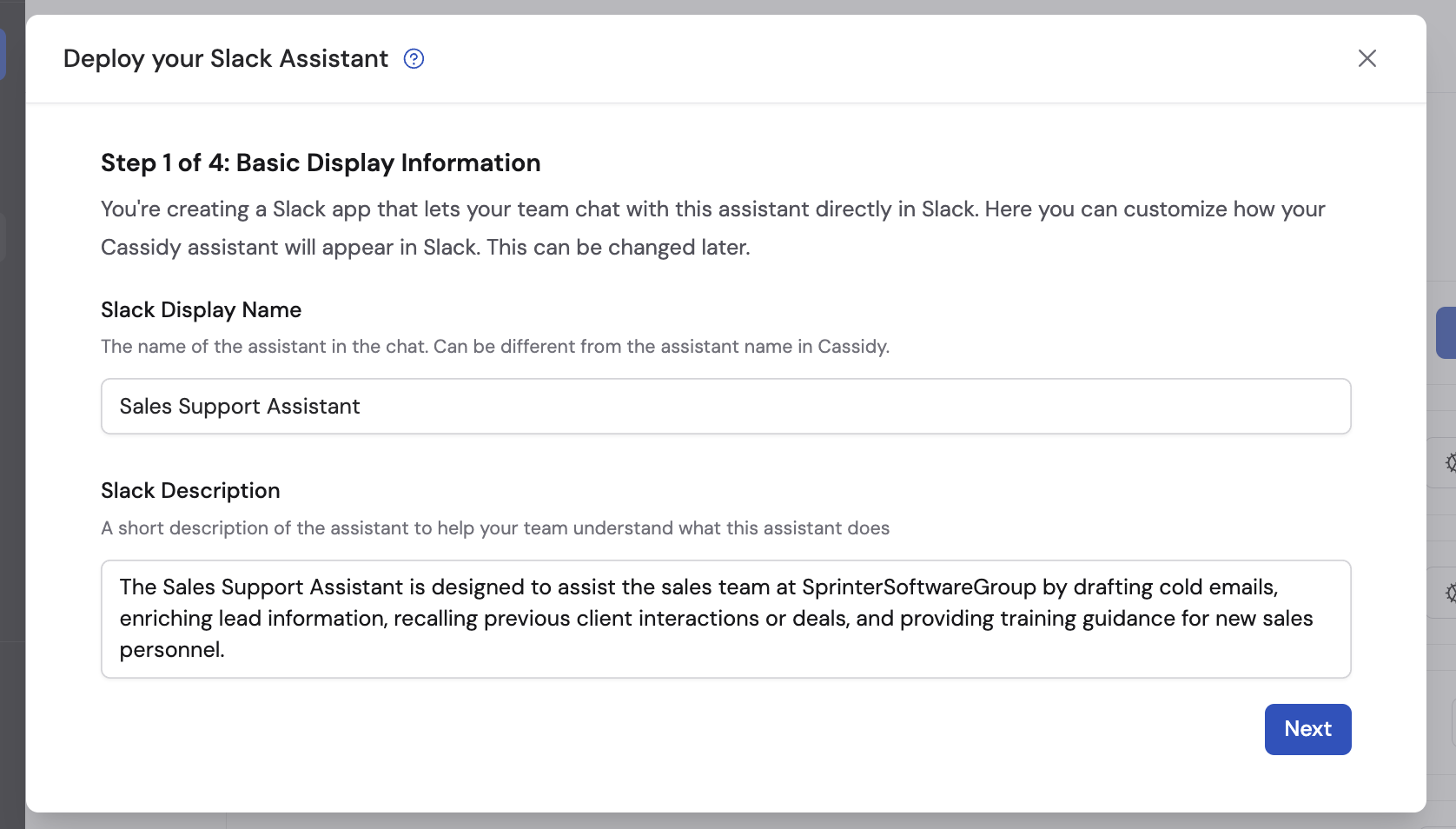Select the text 'Sales Support Assistant'

coord(240,406)
